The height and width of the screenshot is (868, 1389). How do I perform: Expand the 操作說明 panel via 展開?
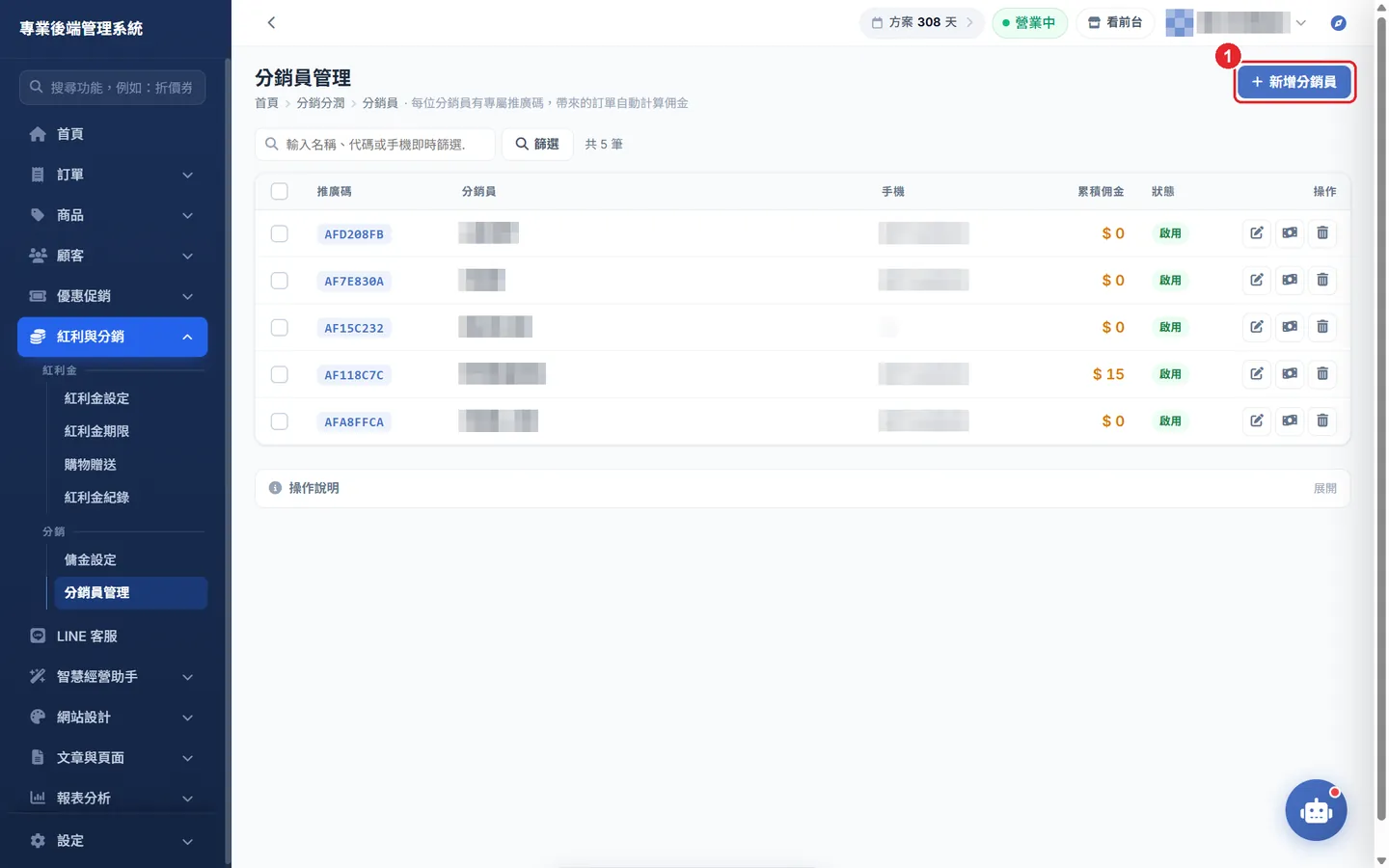1324,488
